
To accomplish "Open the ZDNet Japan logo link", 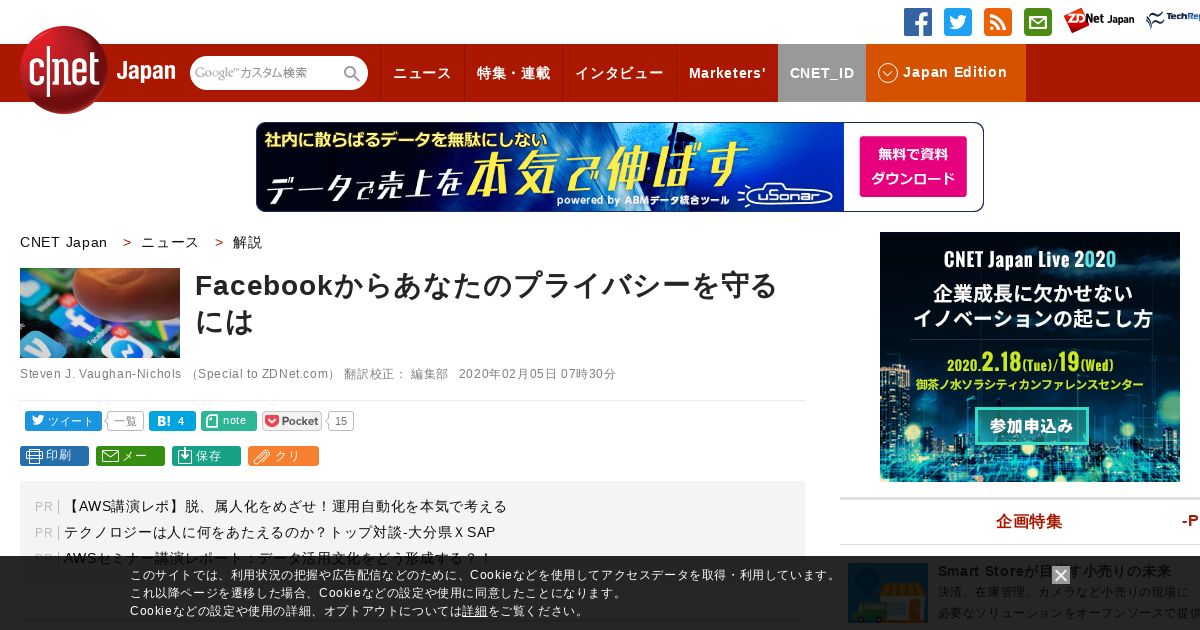I will click(1099, 20).
